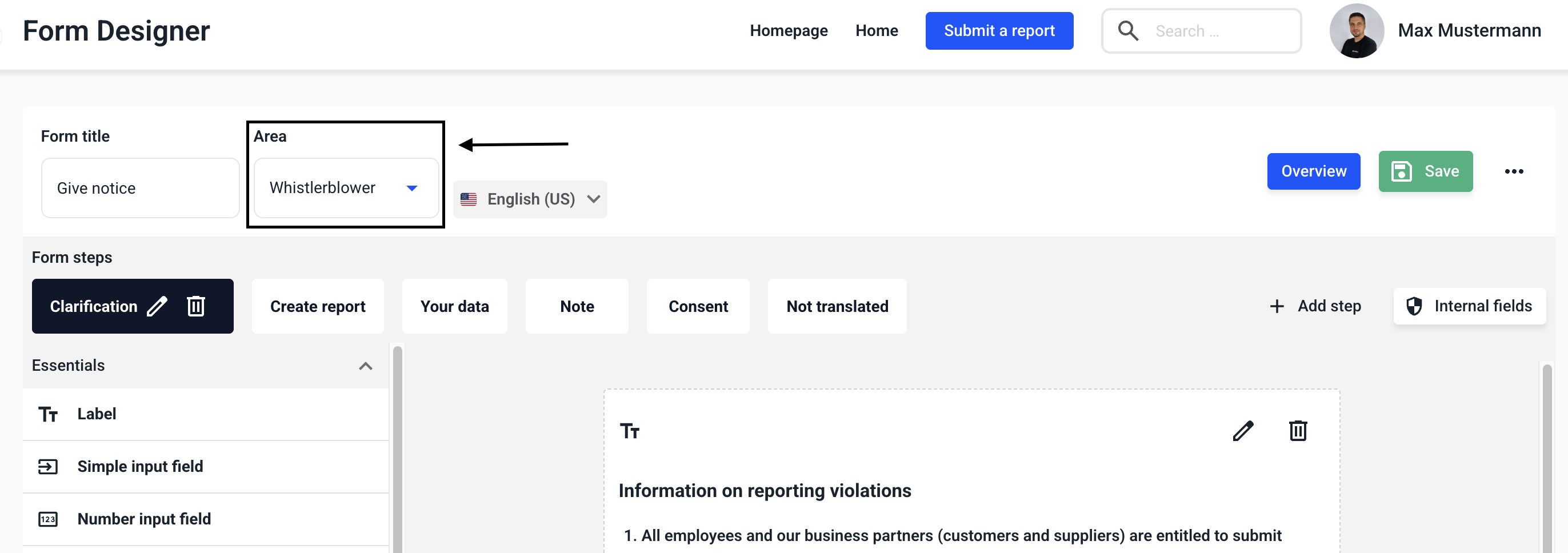Click the search magnifier icon
This screenshot has height=553, width=1568.
1128,31
